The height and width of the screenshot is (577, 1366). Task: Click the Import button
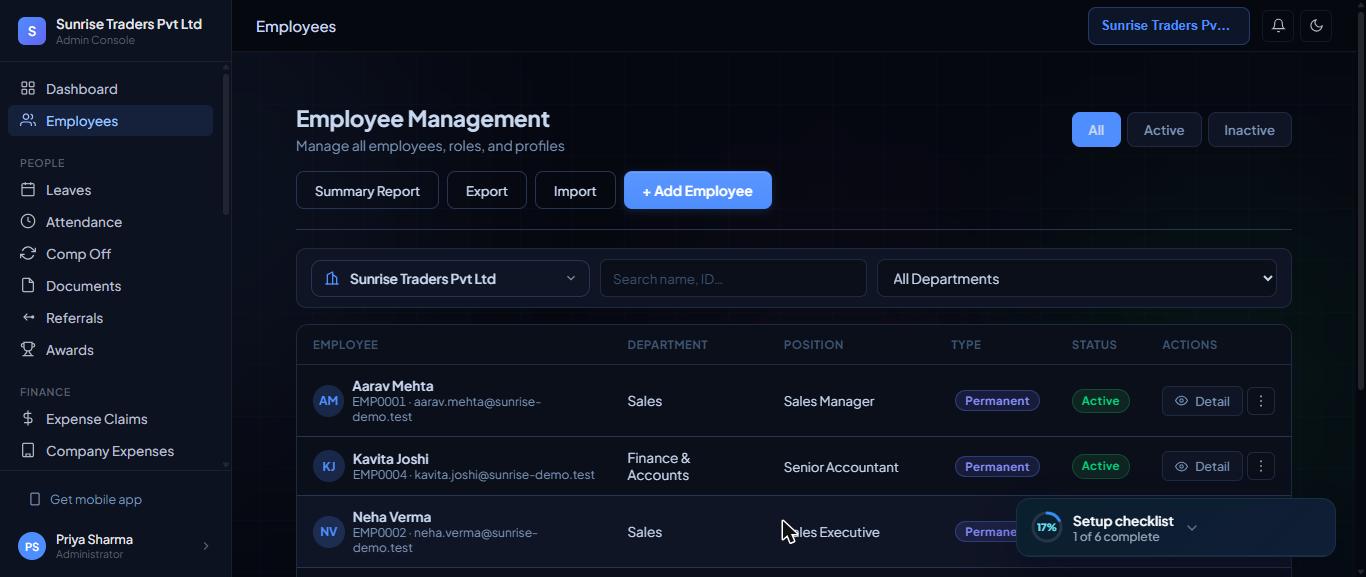click(x=575, y=190)
